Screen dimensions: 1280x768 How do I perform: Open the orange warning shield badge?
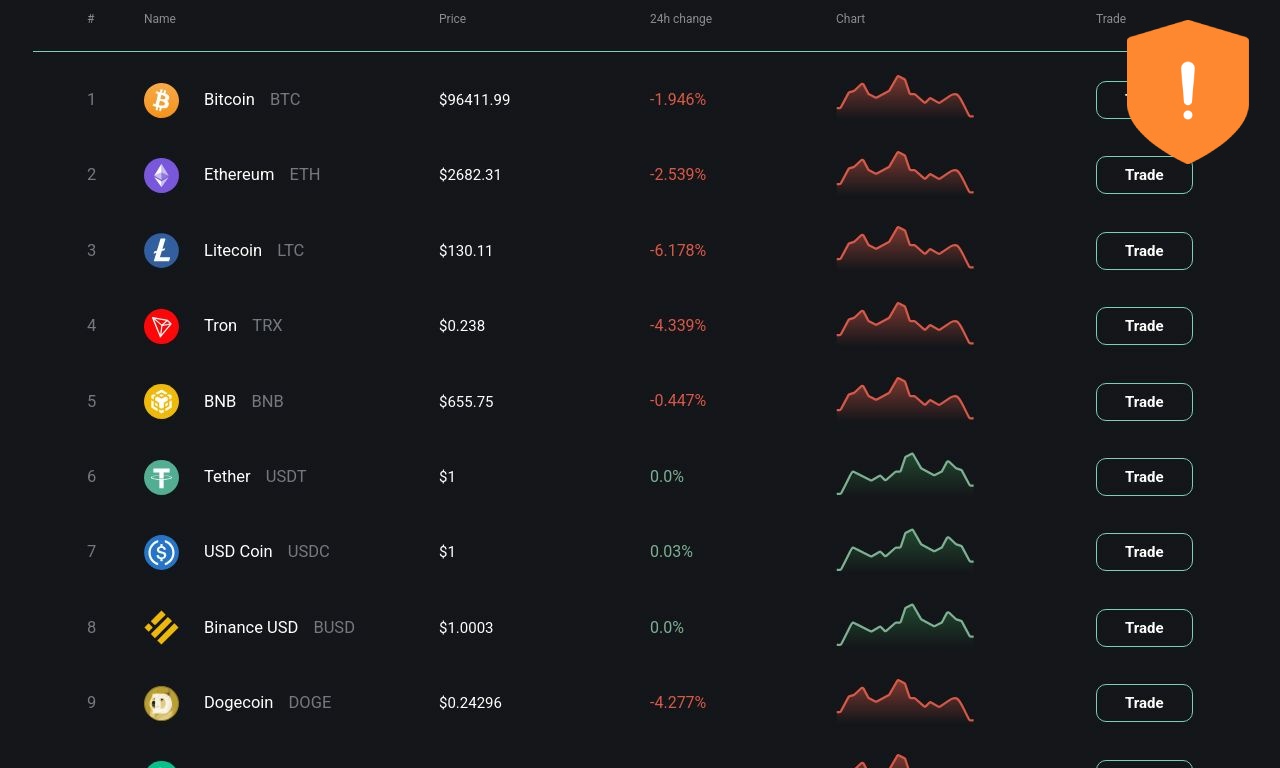[1188, 91]
